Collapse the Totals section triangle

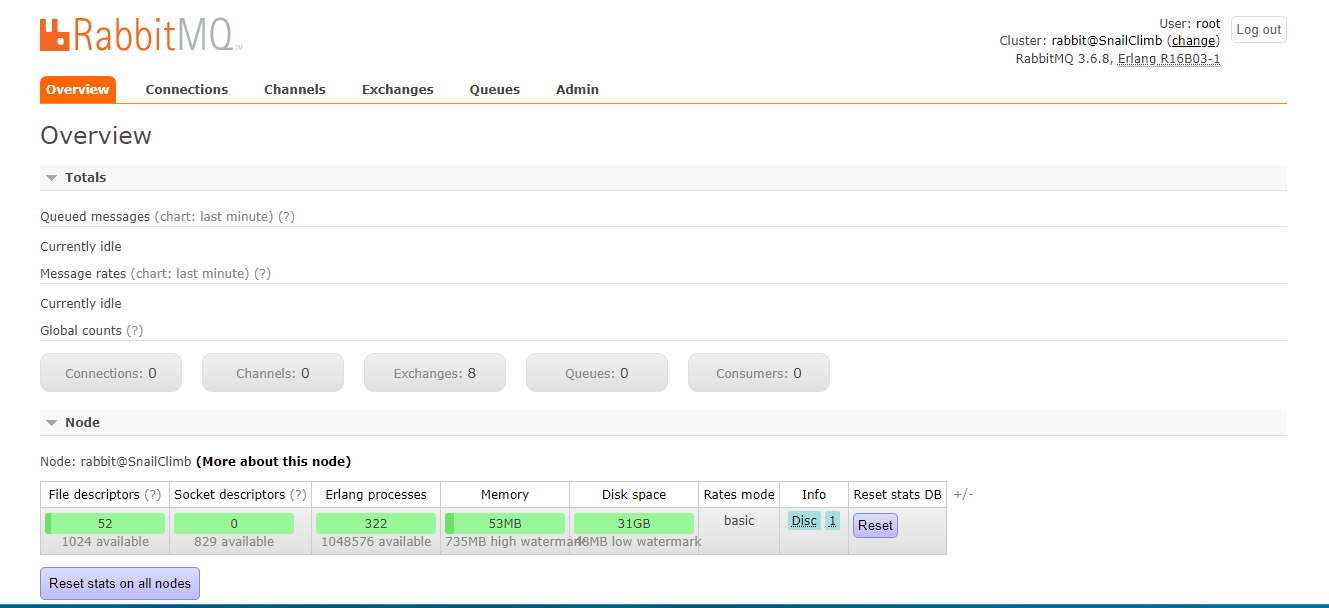51,178
